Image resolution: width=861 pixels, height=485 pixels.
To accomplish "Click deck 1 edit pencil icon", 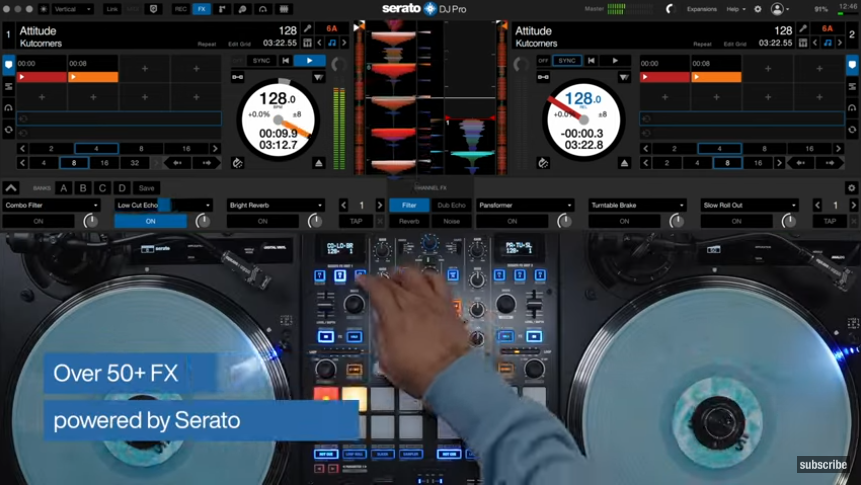I will tap(308, 29).
